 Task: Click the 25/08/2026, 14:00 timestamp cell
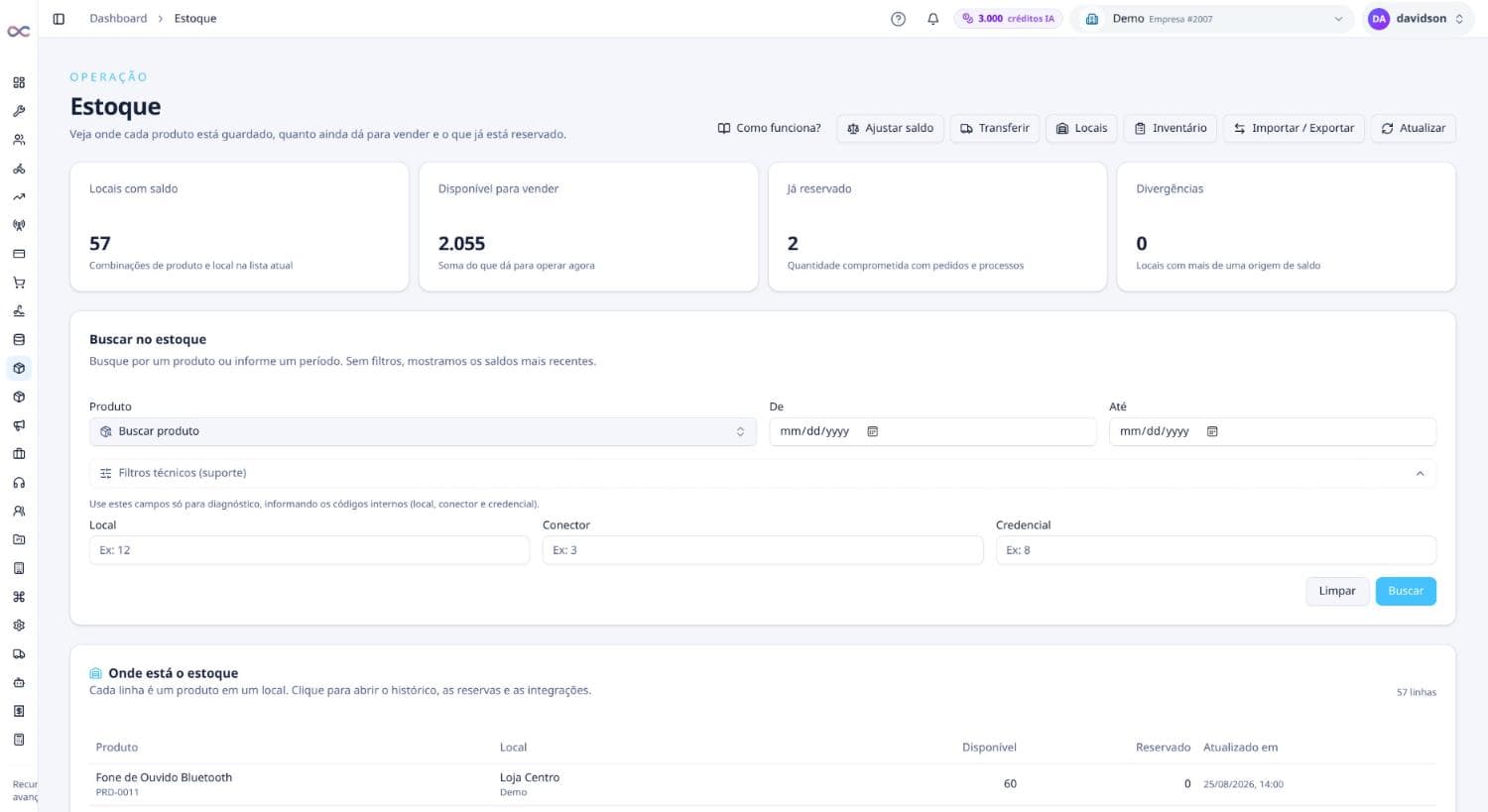(x=1243, y=784)
